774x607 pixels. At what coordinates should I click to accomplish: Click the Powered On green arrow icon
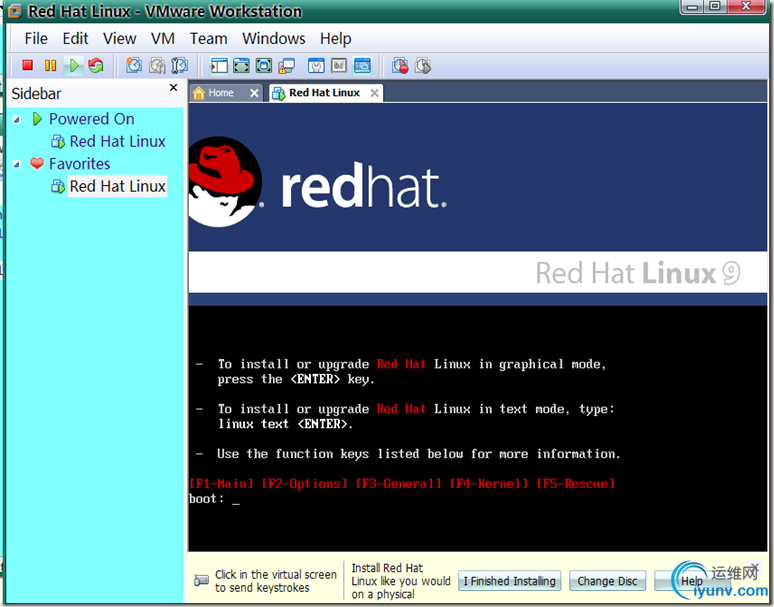click(x=37, y=118)
